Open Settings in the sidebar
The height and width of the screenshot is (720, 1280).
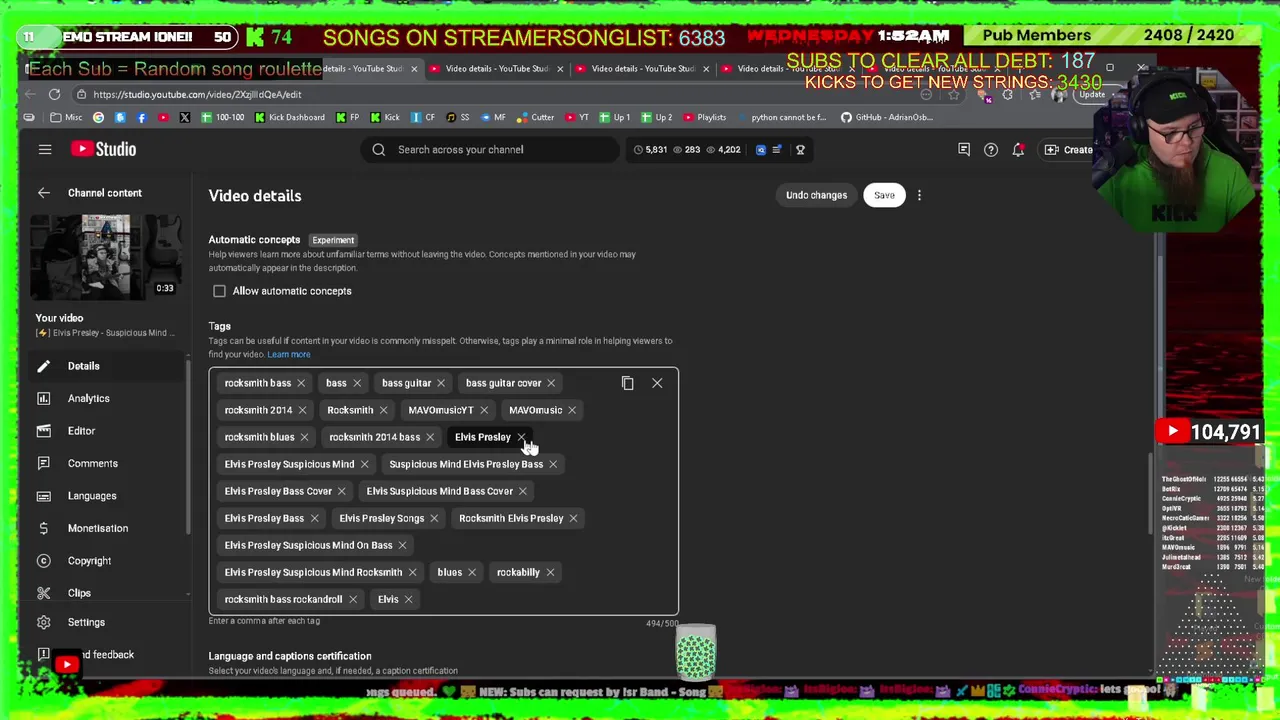(105, 622)
